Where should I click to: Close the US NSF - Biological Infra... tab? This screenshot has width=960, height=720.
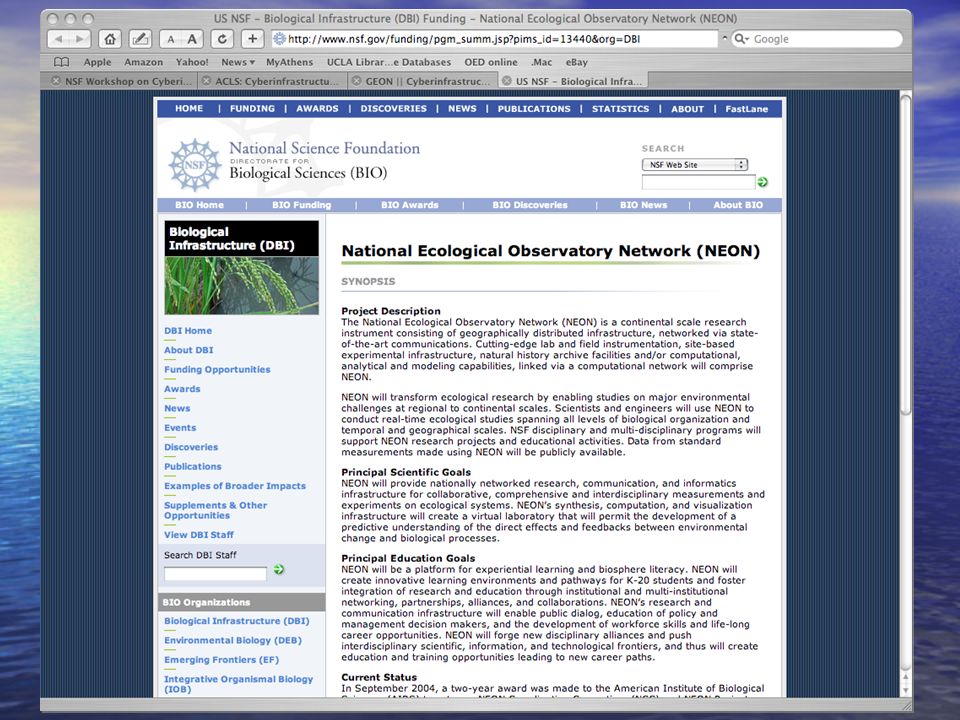click(x=506, y=81)
